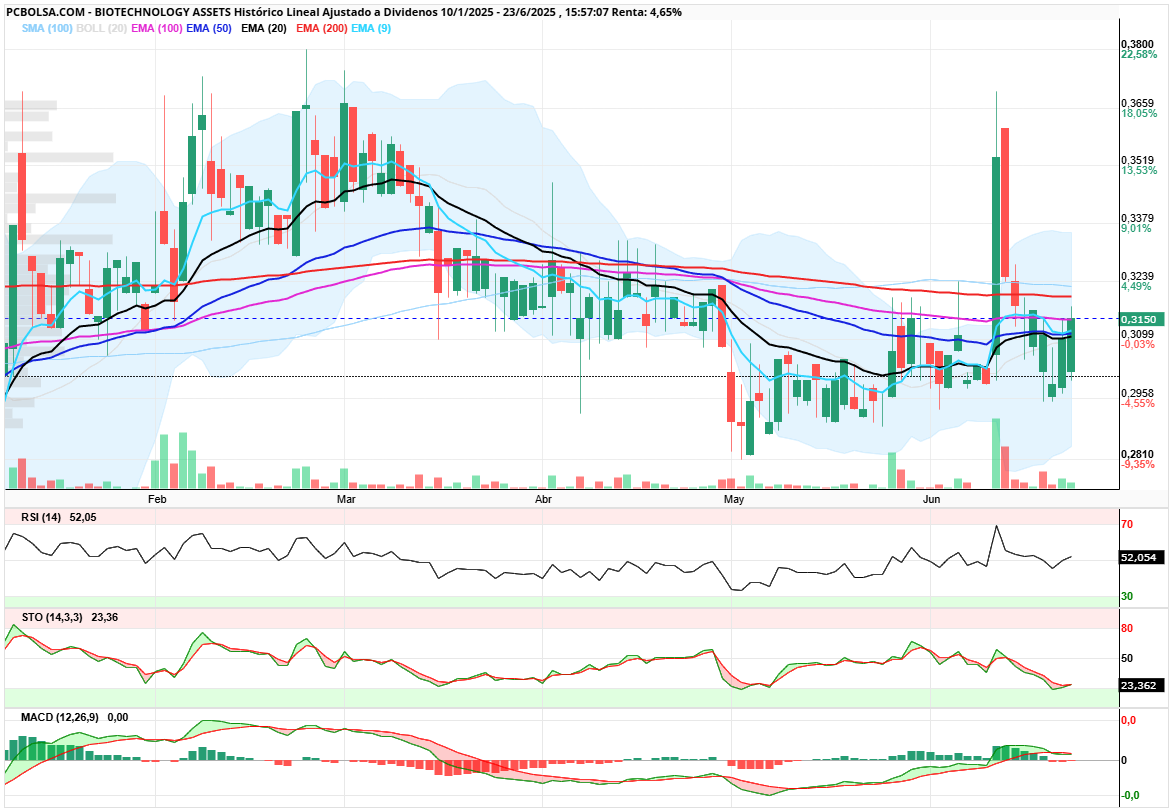This screenshot has width=1173, height=812.
Task: Click the Feb month label on time axis
Action: pyautogui.click(x=157, y=499)
